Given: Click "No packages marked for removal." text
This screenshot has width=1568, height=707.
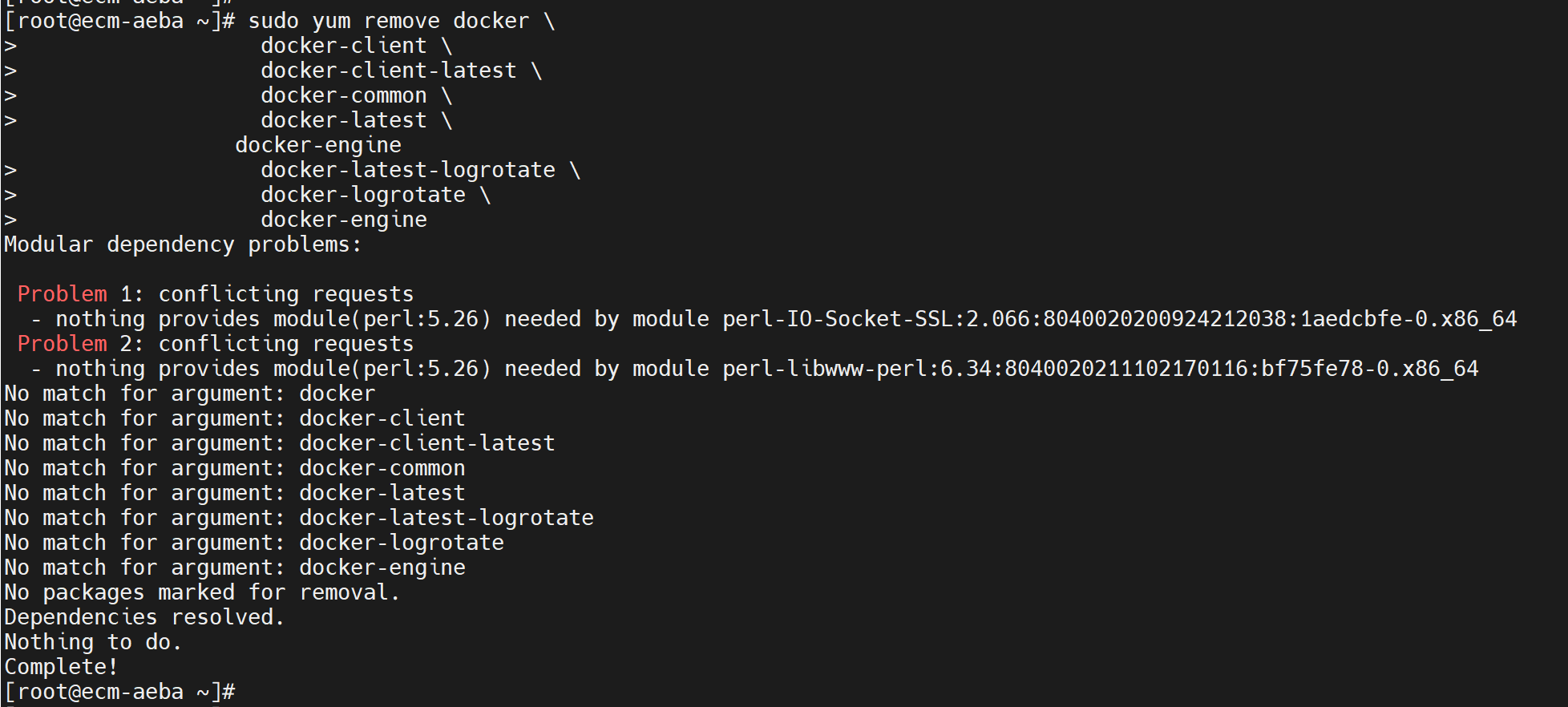Looking at the screenshot, I should pos(201,592).
